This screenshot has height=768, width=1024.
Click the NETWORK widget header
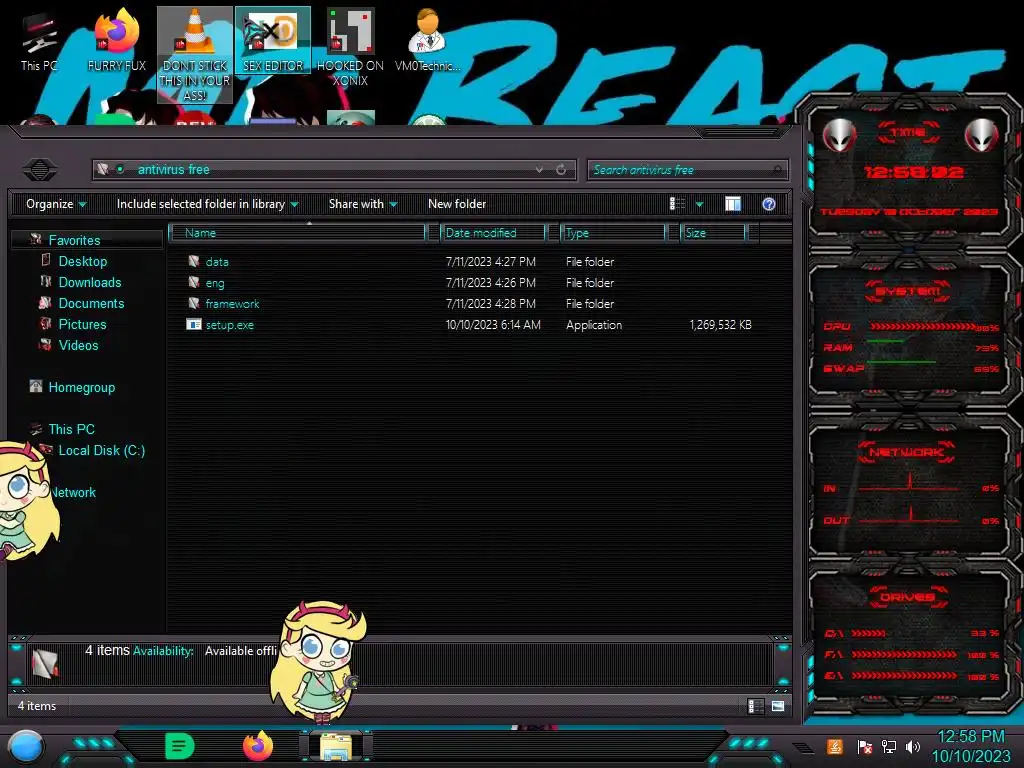coord(906,452)
